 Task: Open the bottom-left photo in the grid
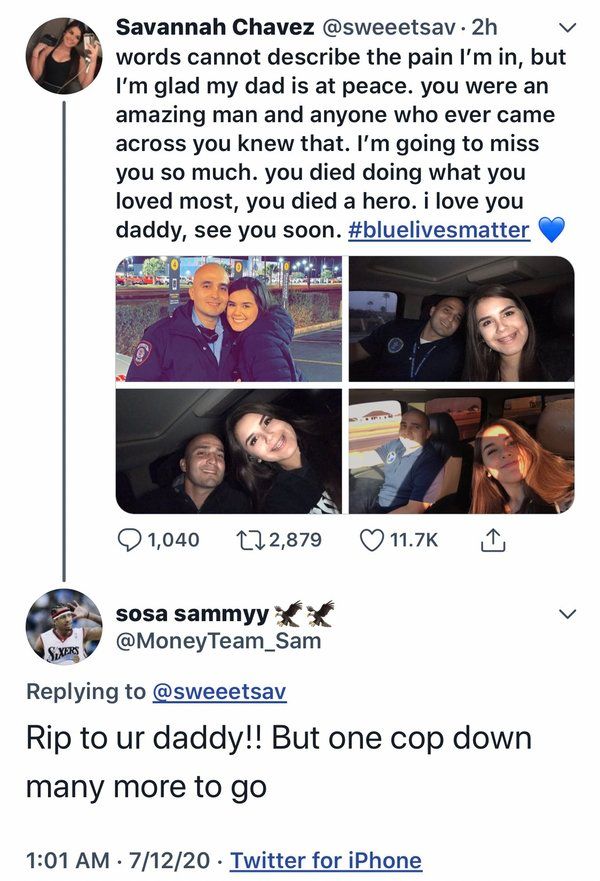coord(229,451)
